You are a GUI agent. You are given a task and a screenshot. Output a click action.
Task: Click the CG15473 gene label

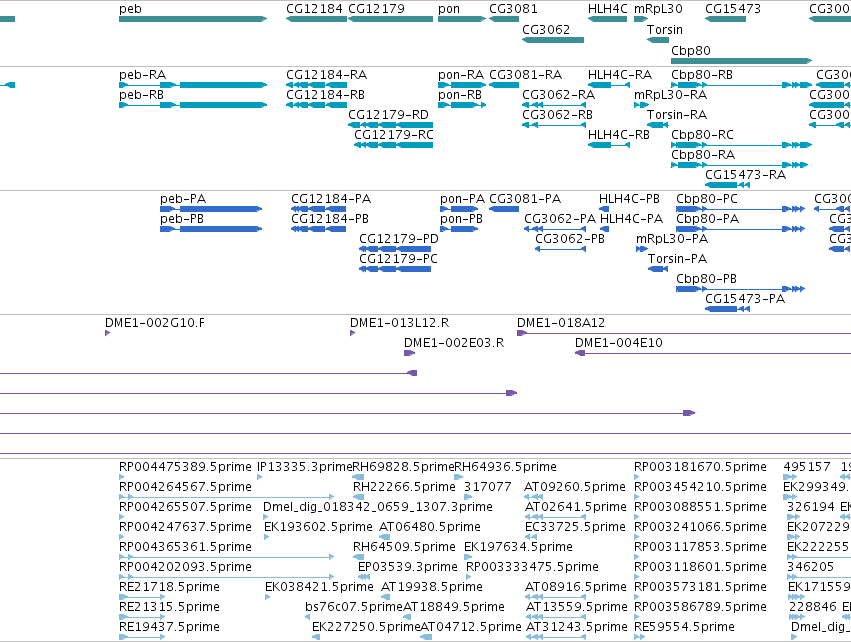coord(733,9)
